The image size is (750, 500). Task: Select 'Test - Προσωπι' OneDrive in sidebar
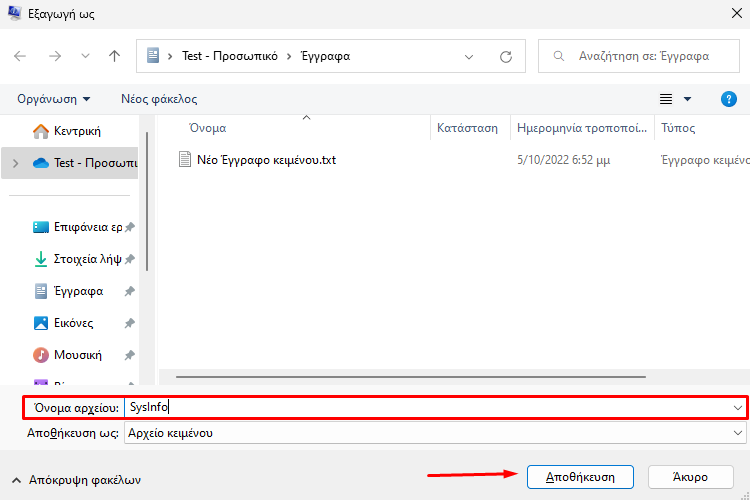[85, 163]
